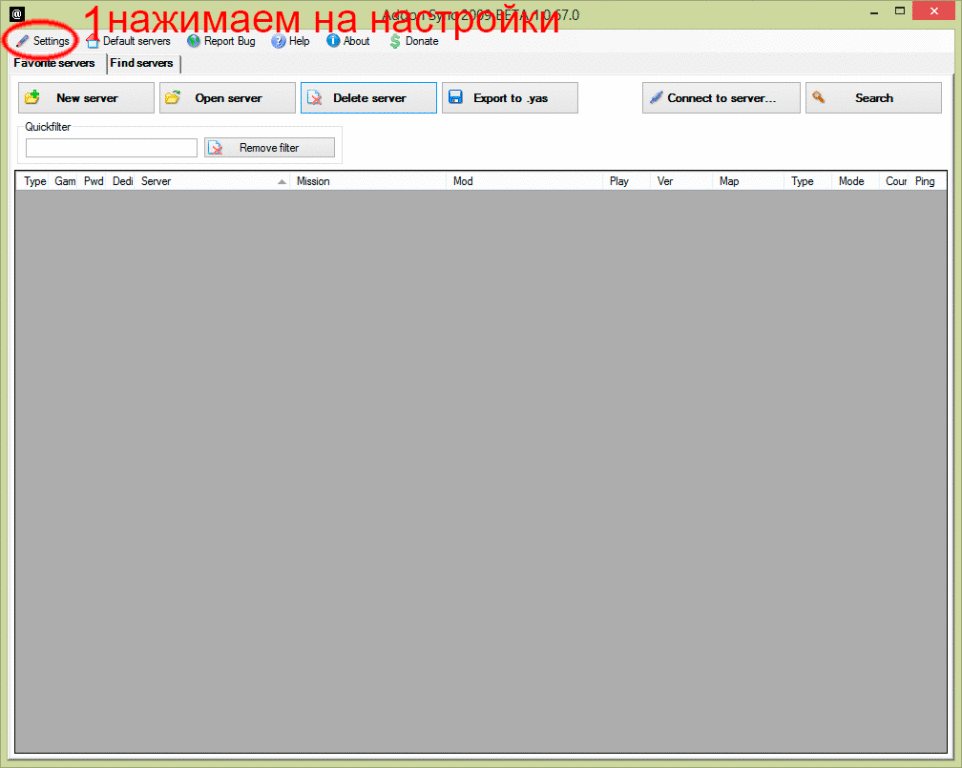Click the floppy disk Export icon
This screenshot has width=962, height=768.
point(455,98)
